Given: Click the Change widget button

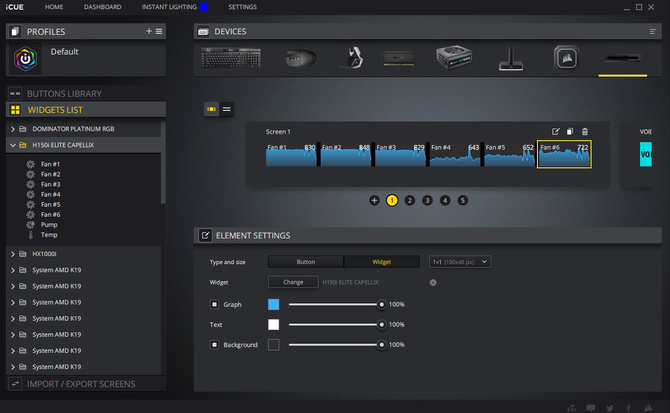Looking at the screenshot, I should click(293, 282).
